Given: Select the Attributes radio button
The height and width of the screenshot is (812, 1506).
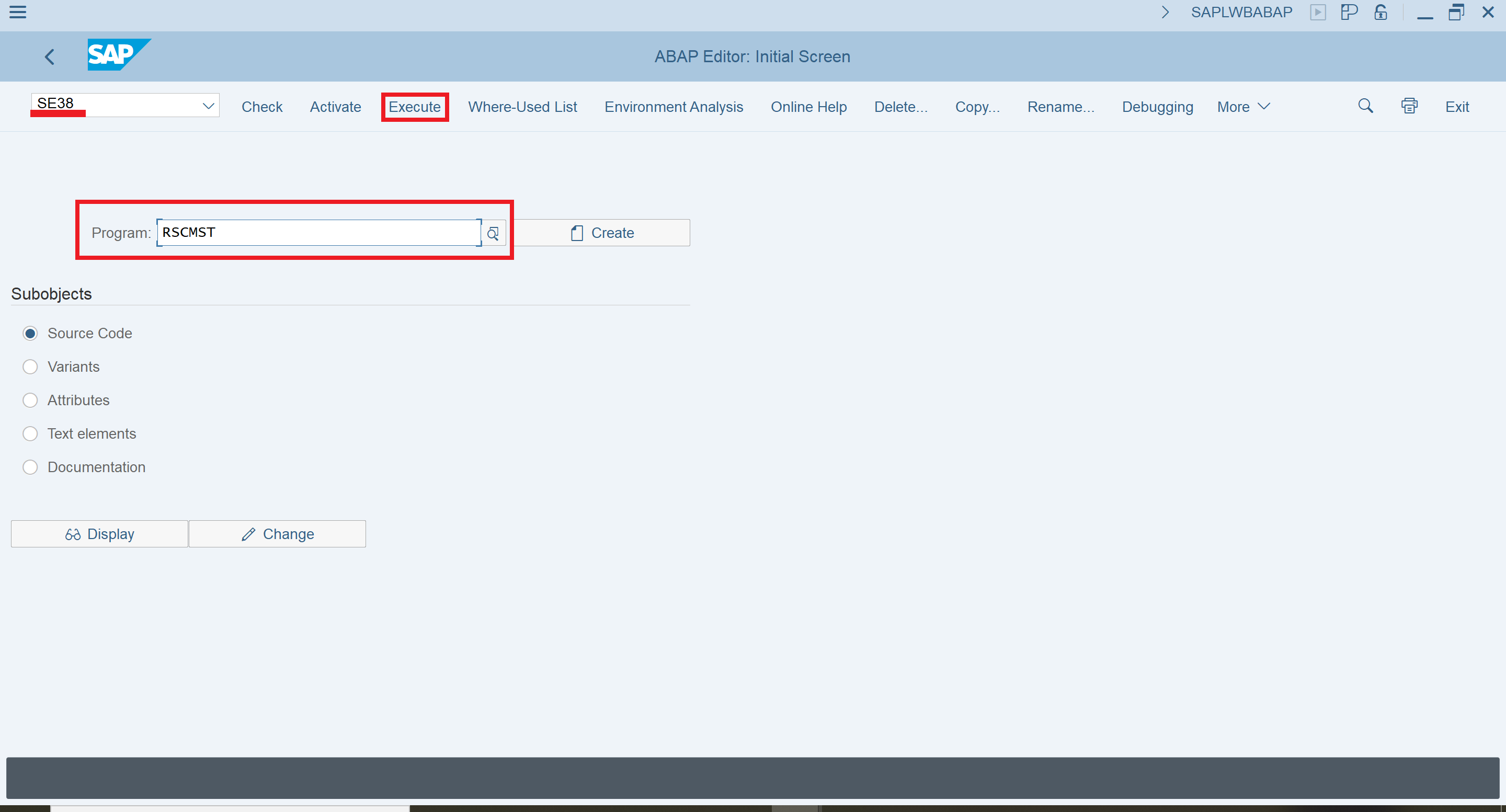Looking at the screenshot, I should (x=30, y=401).
